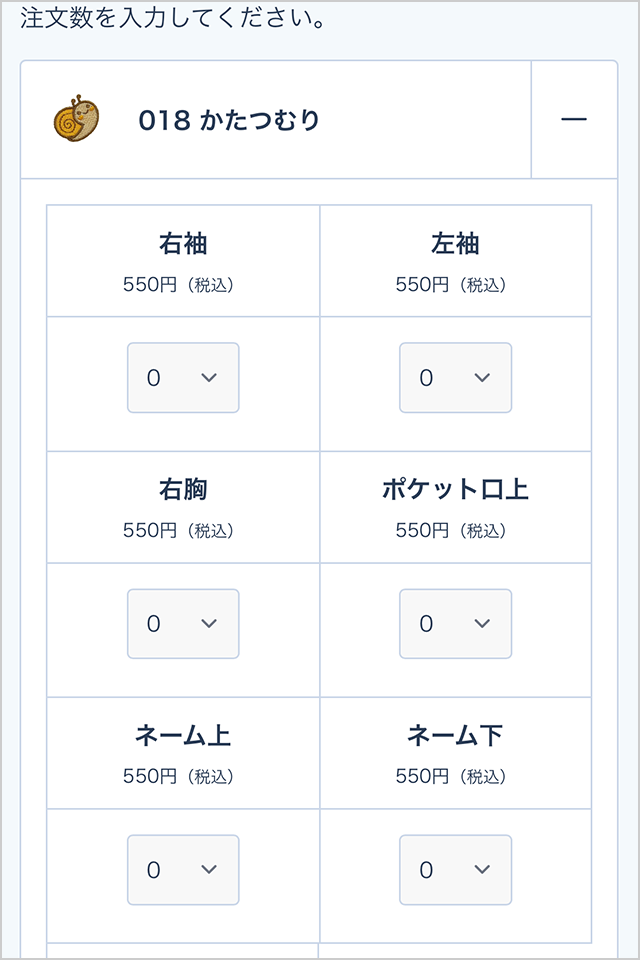Open the 左袖 quantity dropdown

(x=456, y=378)
